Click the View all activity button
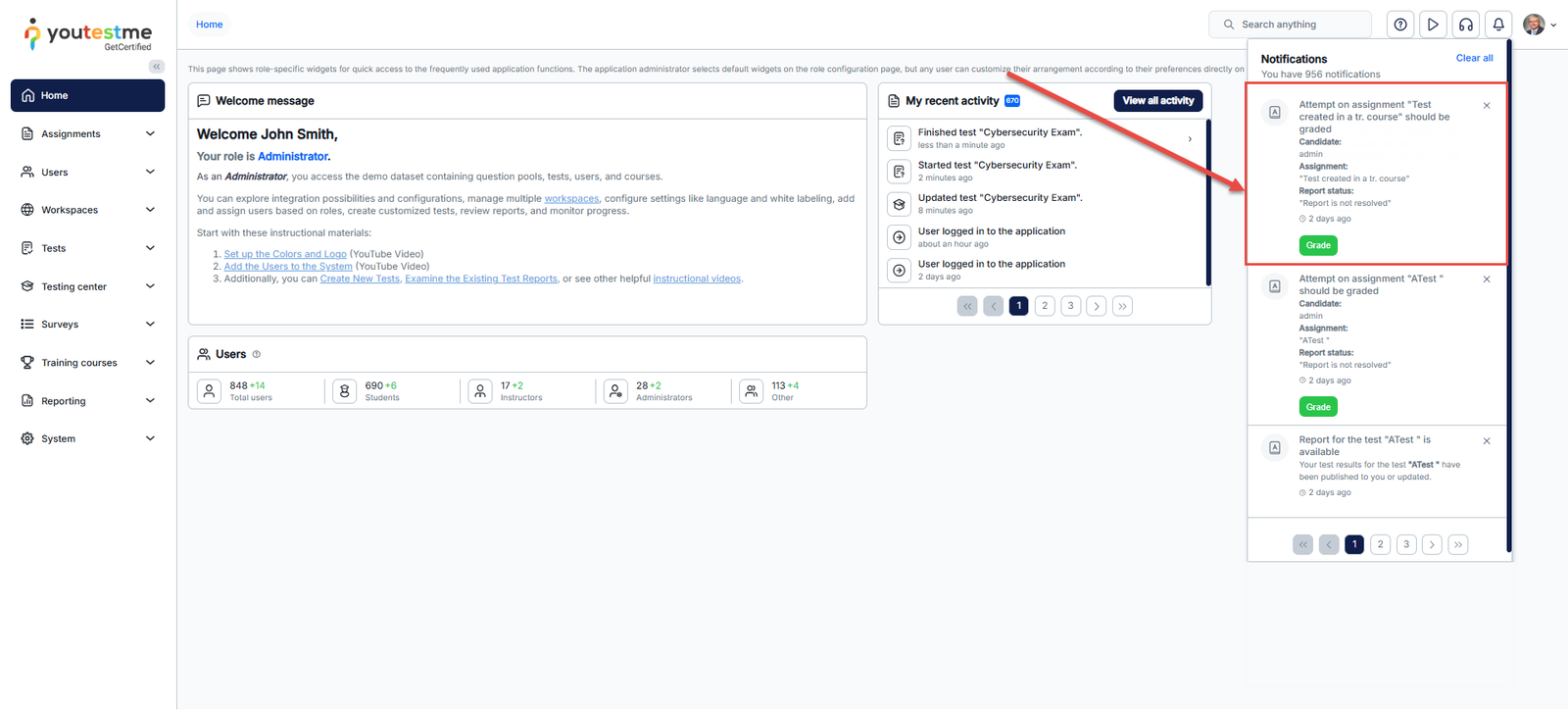This screenshot has height=710, width=1568. 1158,101
